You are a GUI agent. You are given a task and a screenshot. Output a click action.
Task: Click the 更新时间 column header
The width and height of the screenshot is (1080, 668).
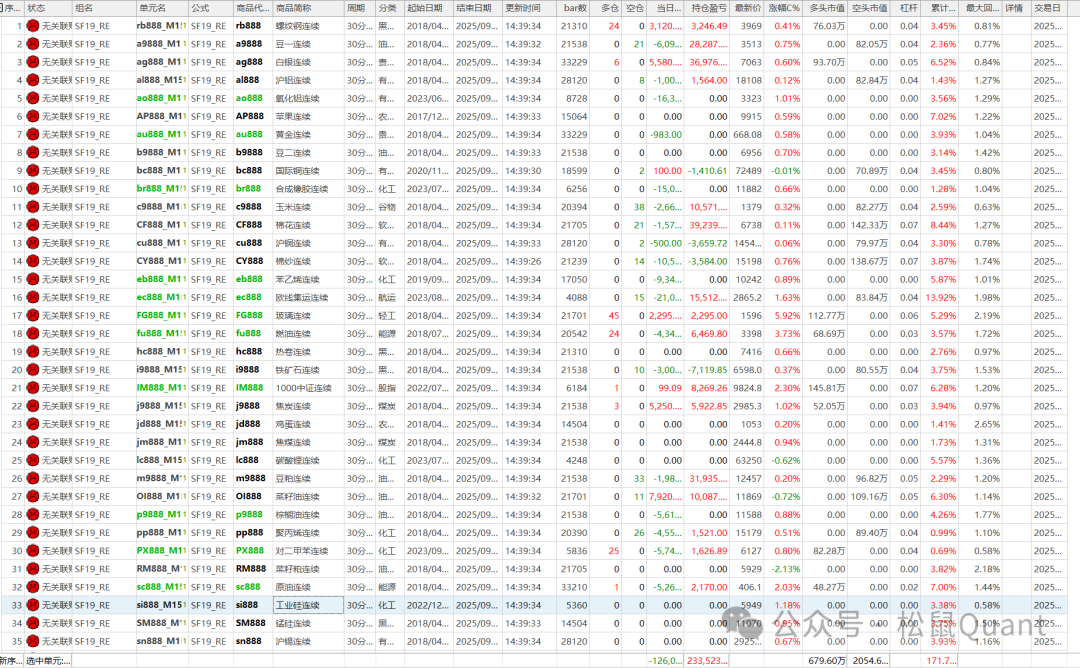tap(526, 8)
